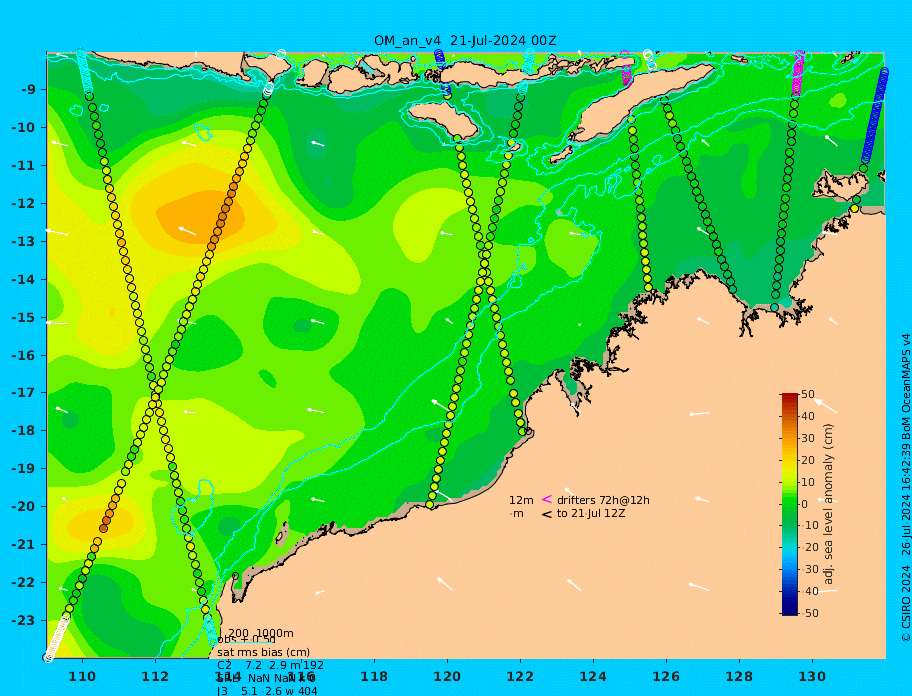Click the 'sat rms bias (cm)' heading
The width and height of the screenshot is (912, 696).
[263, 652]
